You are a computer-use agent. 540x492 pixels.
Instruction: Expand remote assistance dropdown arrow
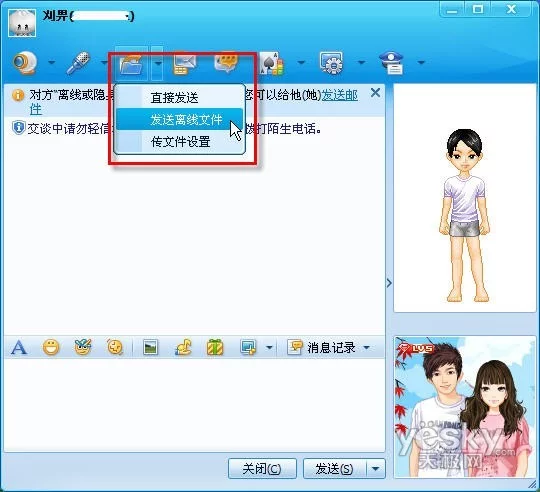[x=361, y=63]
